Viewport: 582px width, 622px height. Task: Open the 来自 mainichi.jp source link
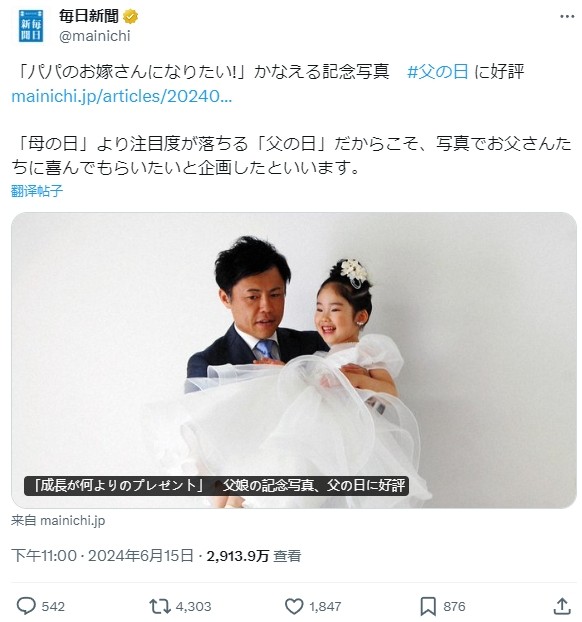point(58,520)
